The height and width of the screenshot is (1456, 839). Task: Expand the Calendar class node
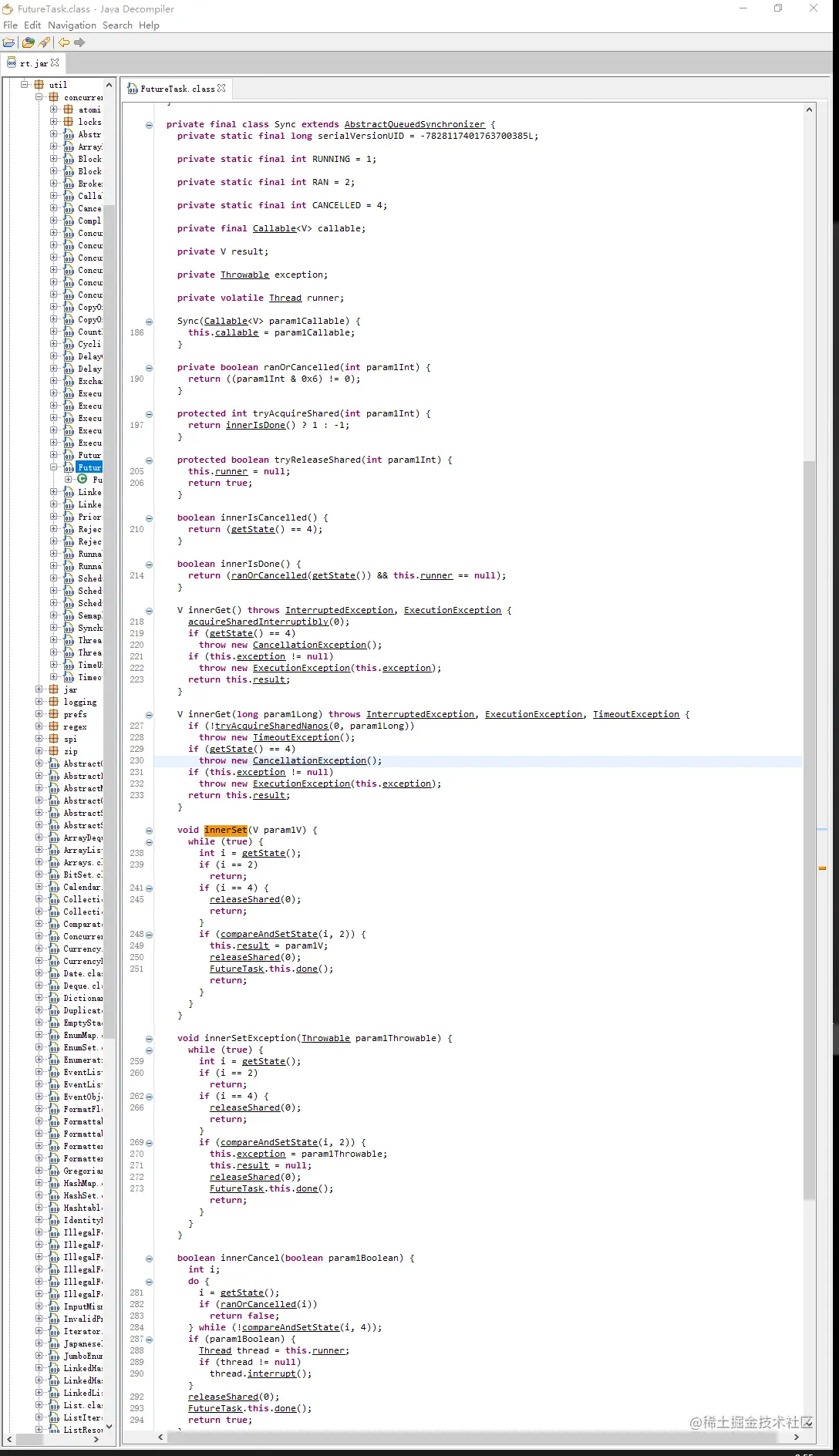tap(39, 887)
